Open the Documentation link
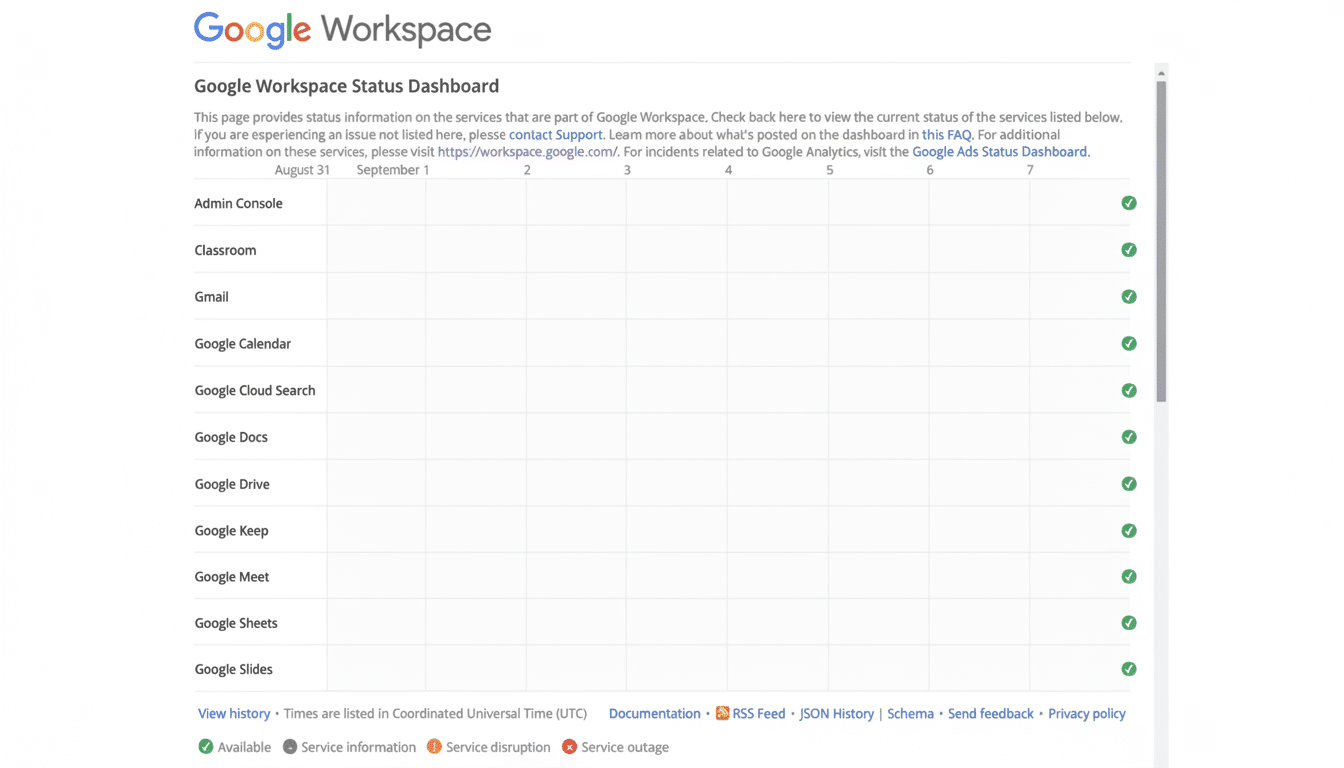 point(654,713)
